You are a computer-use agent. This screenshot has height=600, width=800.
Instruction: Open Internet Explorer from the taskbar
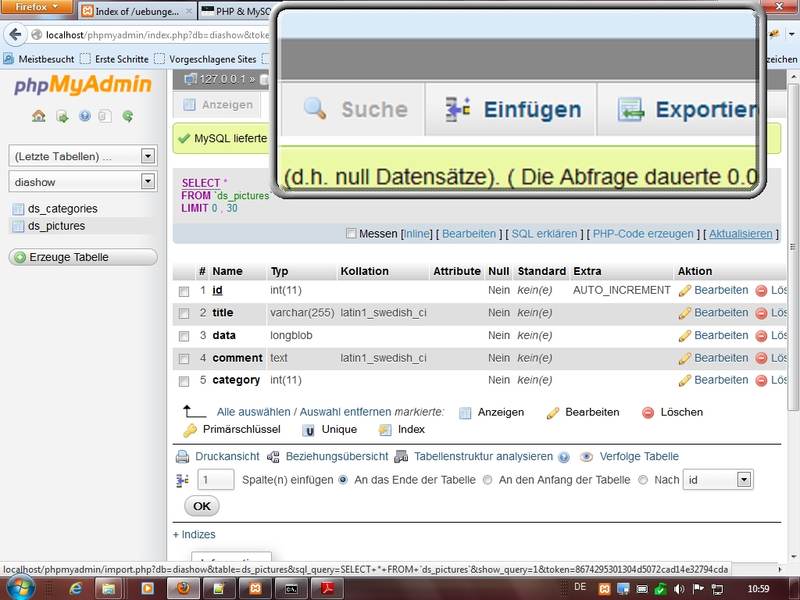(x=76, y=588)
